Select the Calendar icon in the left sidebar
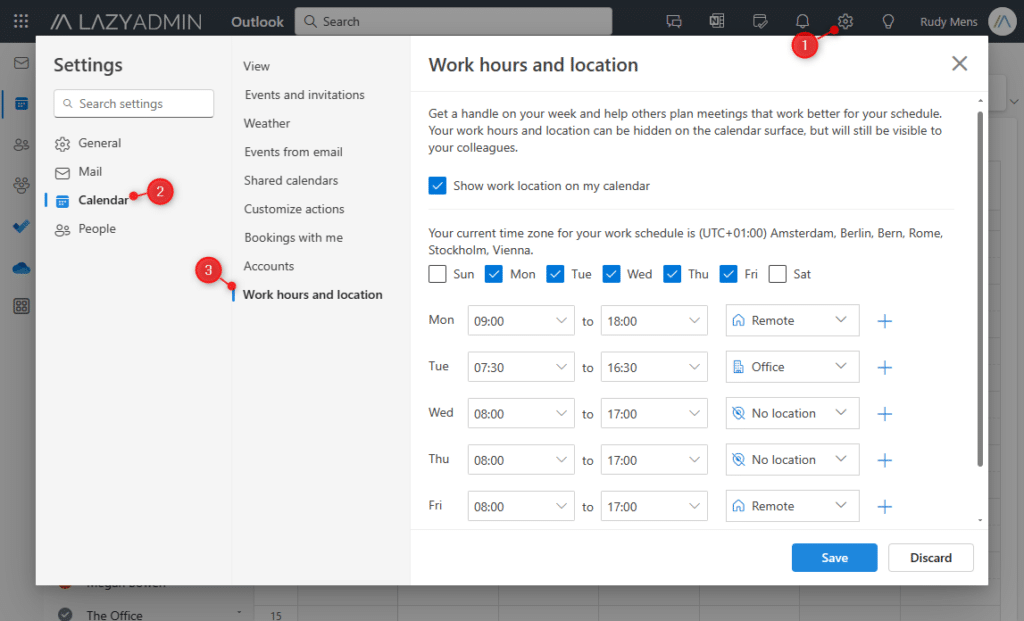This screenshot has width=1024, height=621. point(22,103)
